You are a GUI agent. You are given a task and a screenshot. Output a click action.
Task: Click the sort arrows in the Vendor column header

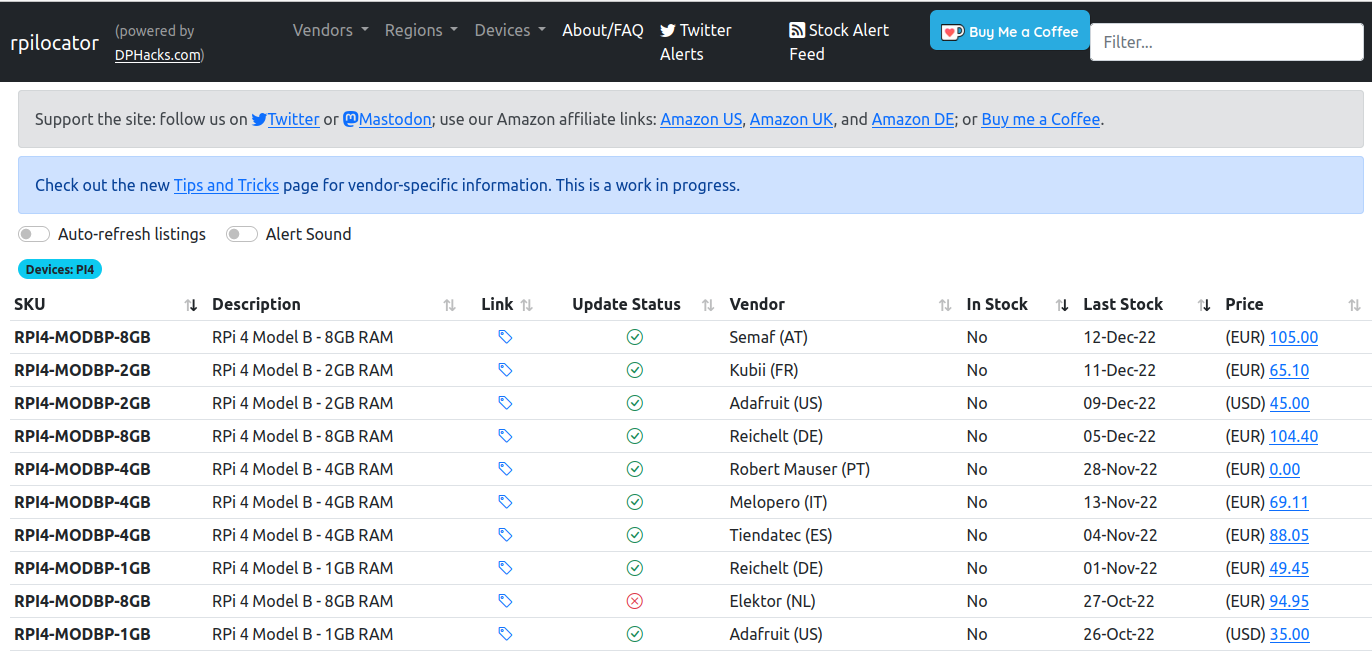(x=945, y=305)
